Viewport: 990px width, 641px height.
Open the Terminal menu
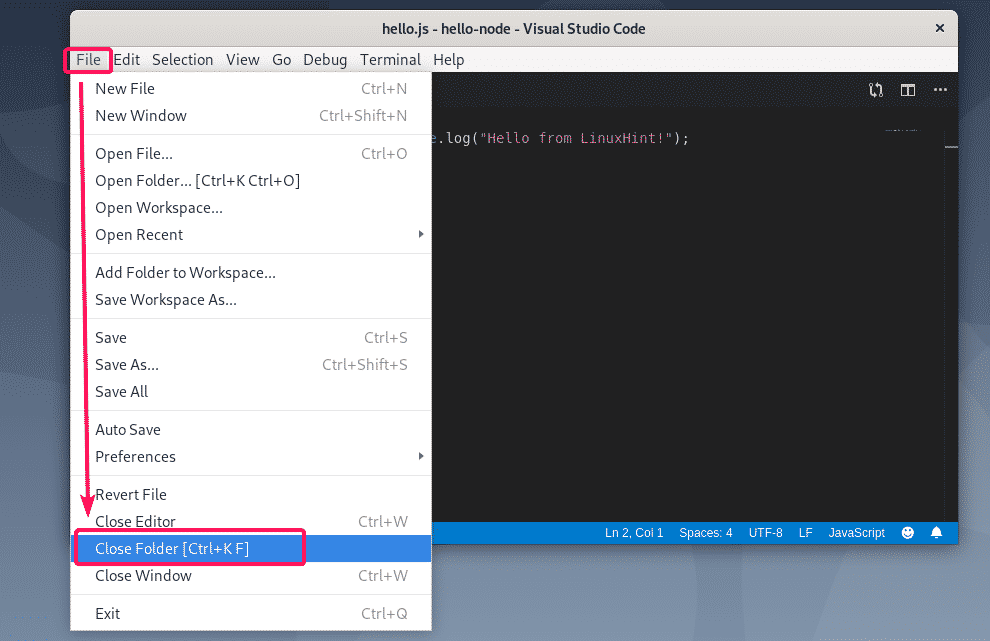390,59
